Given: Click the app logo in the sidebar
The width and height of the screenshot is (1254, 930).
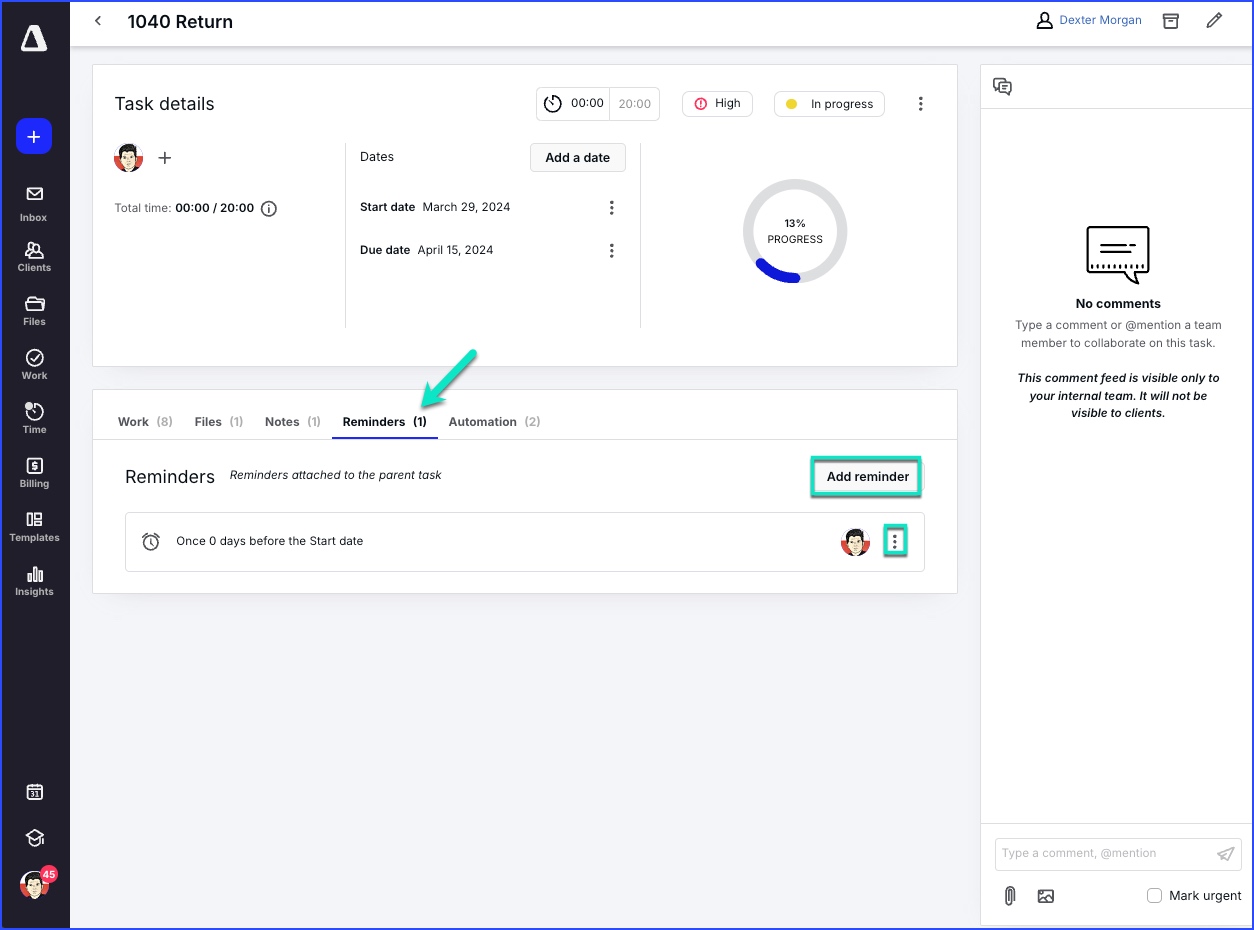Looking at the screenshot, I should (x=34, y=38).
